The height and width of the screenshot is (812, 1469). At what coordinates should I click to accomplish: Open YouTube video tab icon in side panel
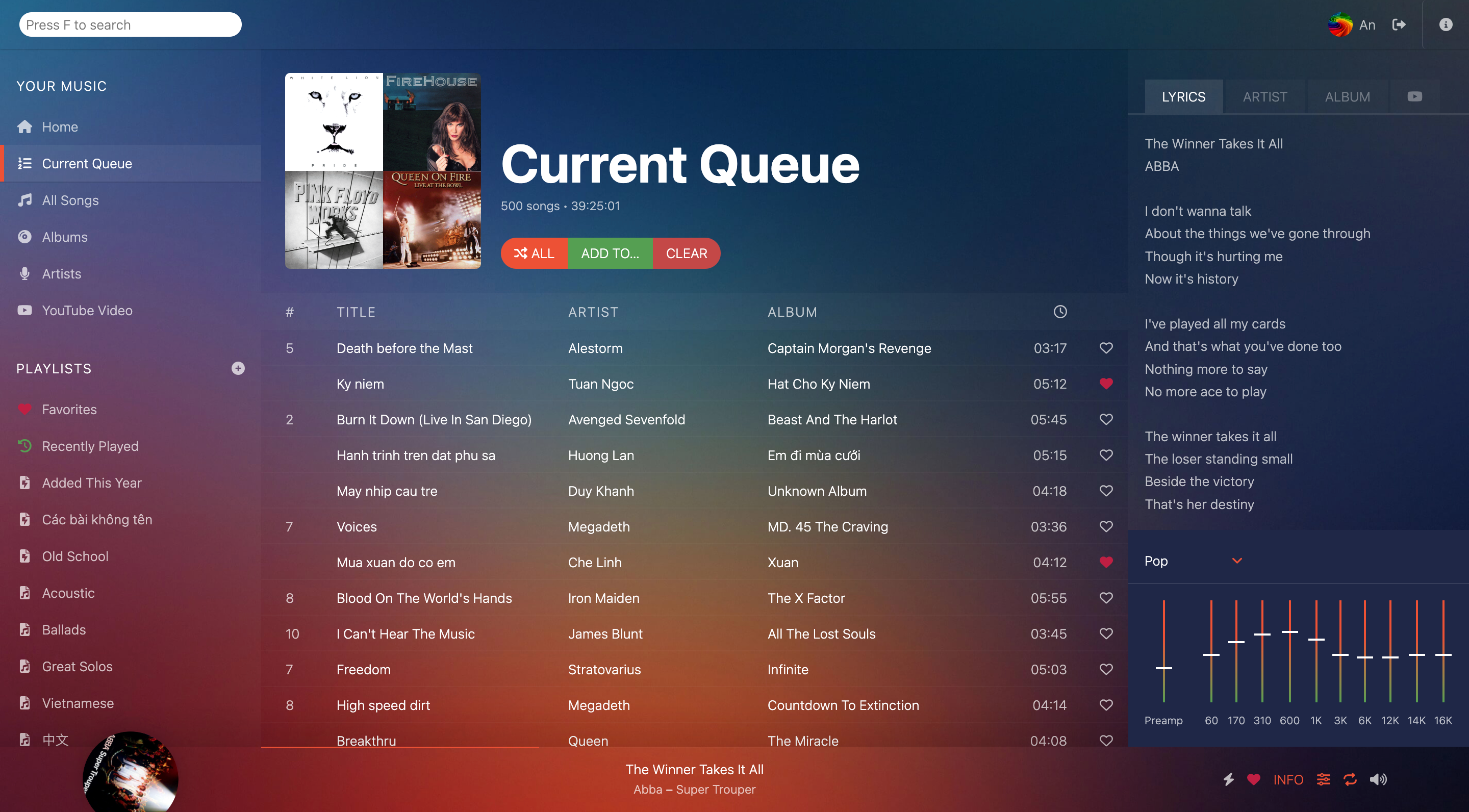click(x=1414, y=96)
